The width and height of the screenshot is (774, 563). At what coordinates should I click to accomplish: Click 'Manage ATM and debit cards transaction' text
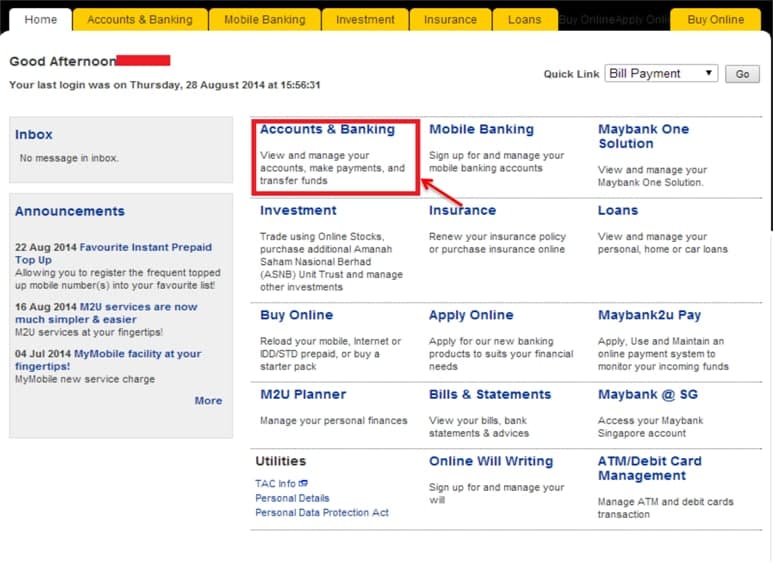pyautogui.click(x=665, y=508)
